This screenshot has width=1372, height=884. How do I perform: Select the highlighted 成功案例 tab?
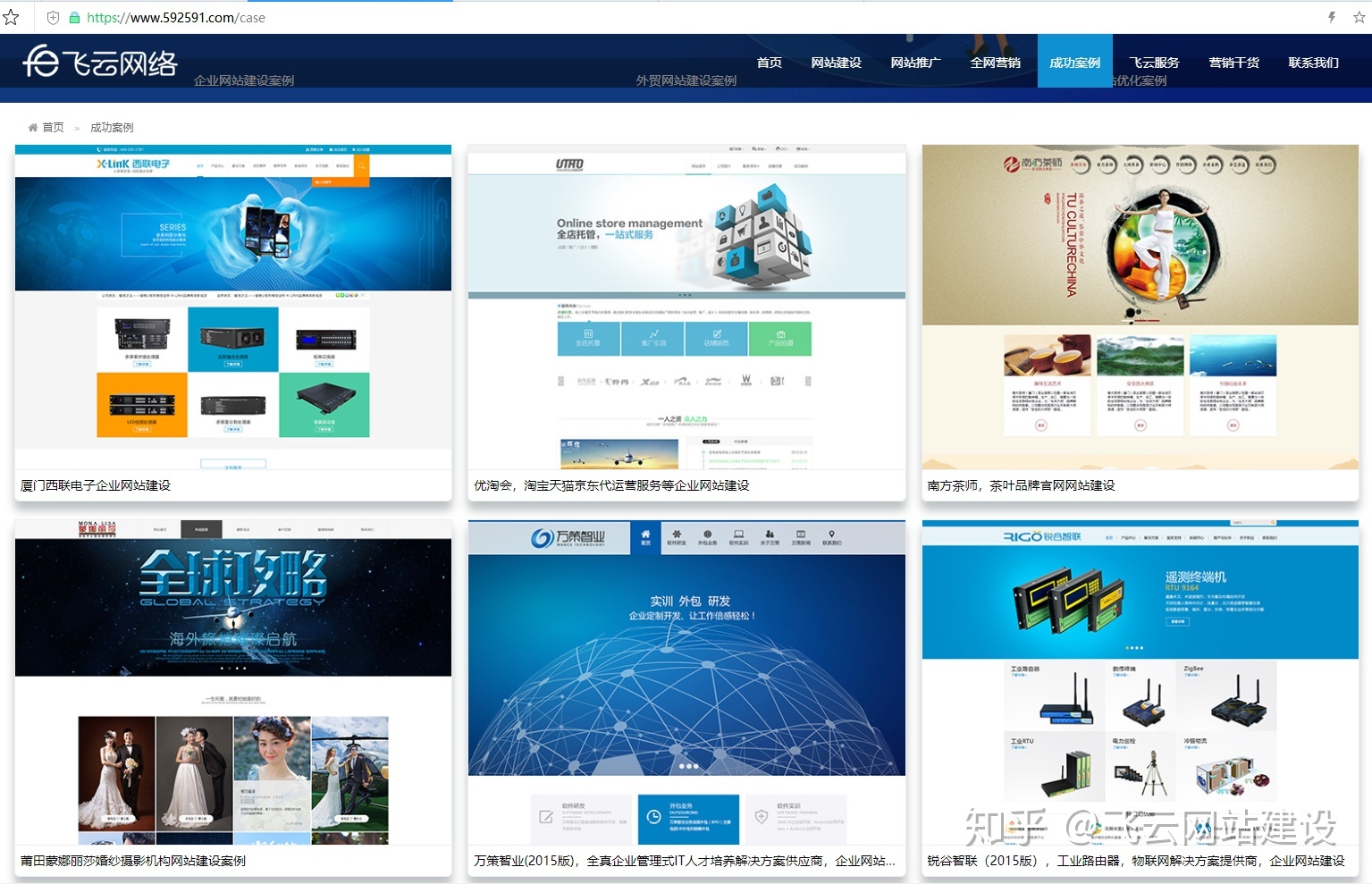click(1074, 63)
